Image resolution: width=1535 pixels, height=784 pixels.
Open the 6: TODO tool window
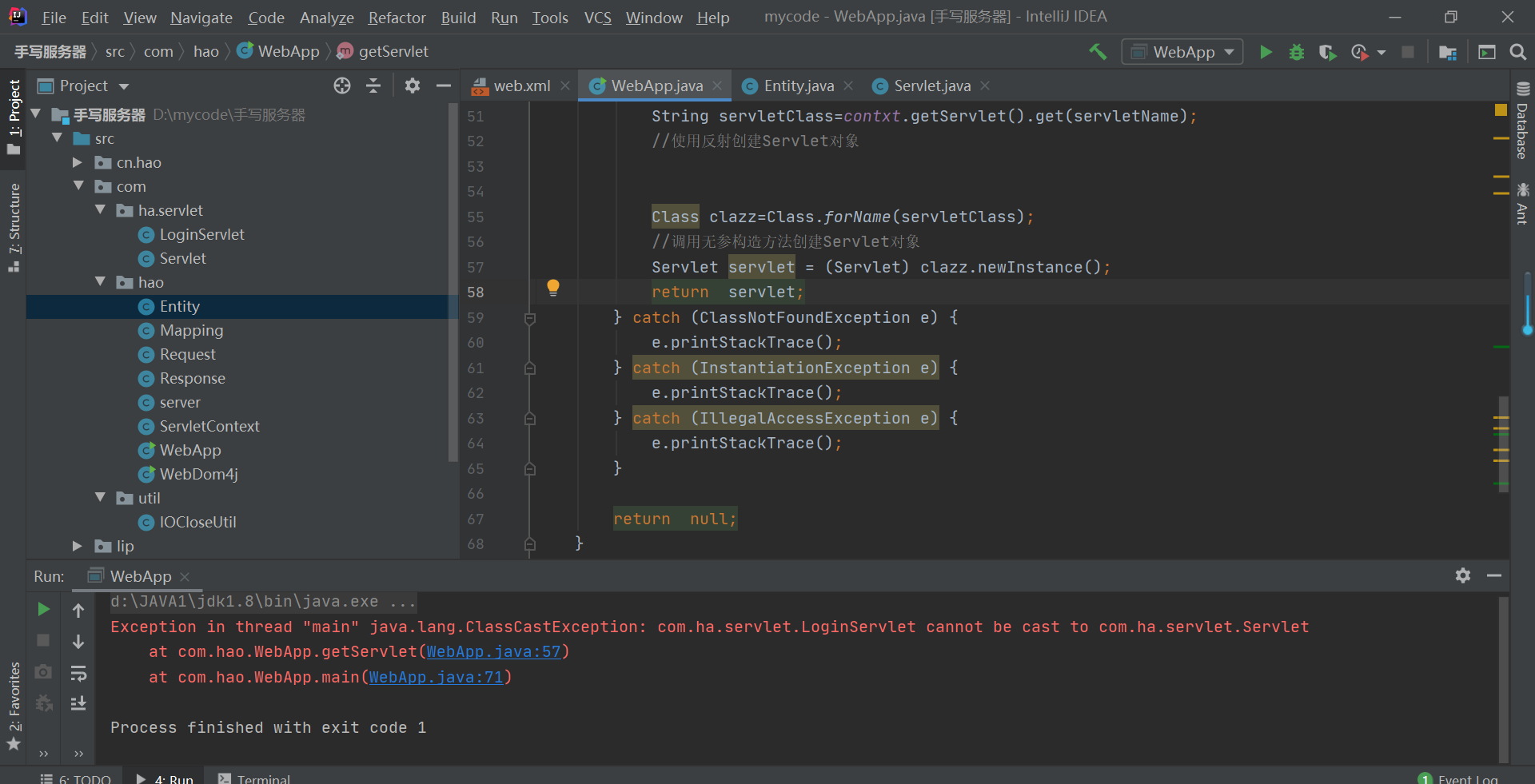pyautogui.click(x=76, y=778)
